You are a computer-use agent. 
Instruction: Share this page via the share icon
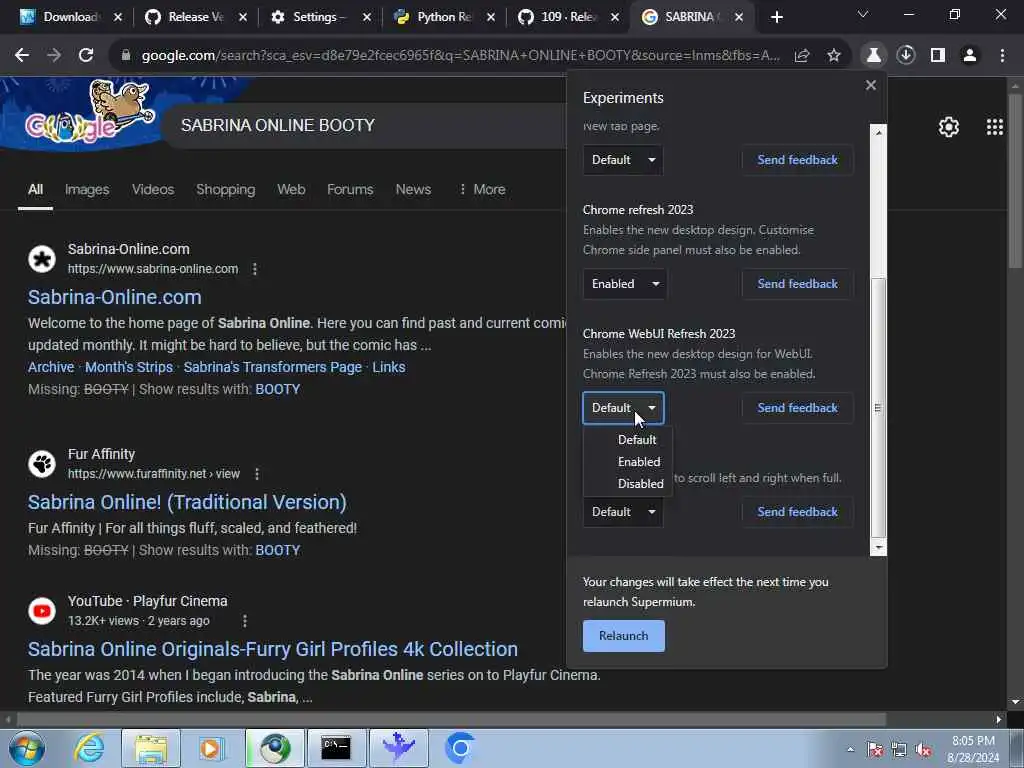[x=802, y=56]
